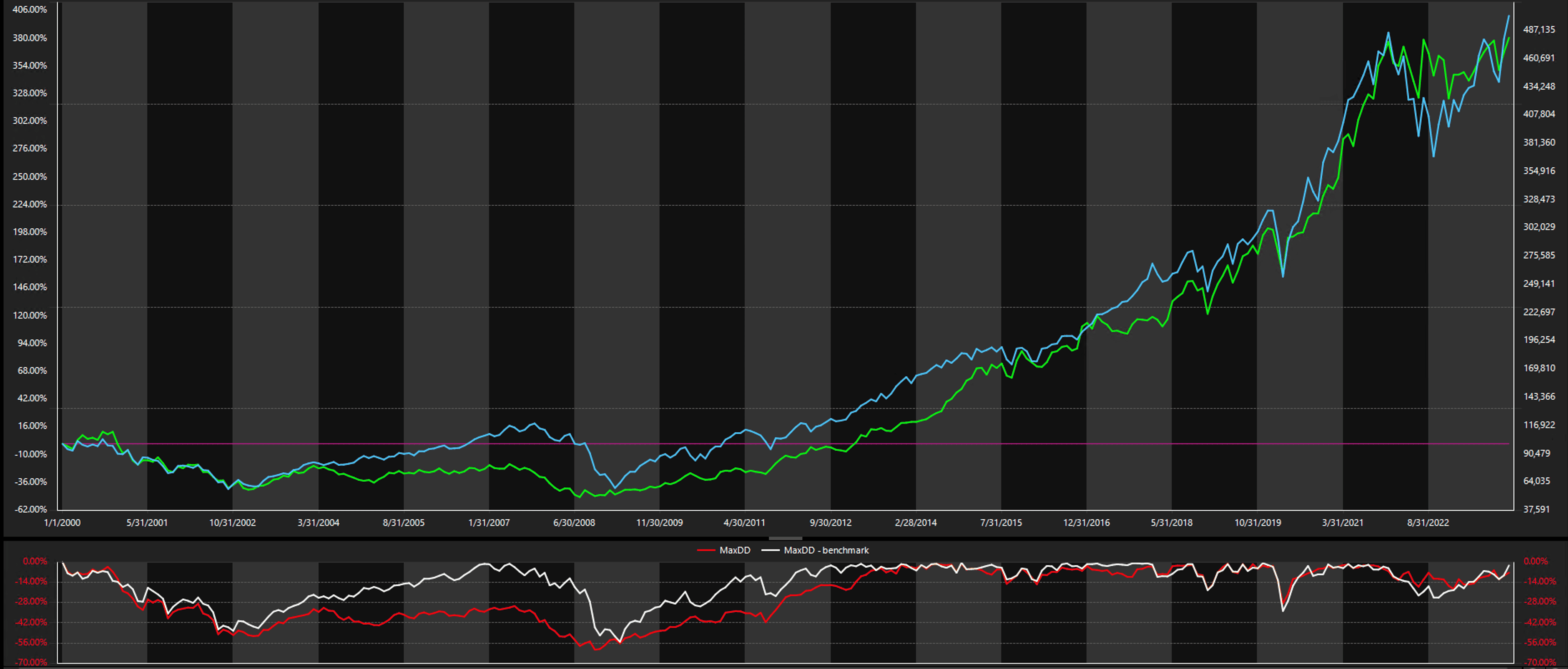Click the red MaxDD legend line swatch
The image size is (1568, 669).
pos(706,550)
